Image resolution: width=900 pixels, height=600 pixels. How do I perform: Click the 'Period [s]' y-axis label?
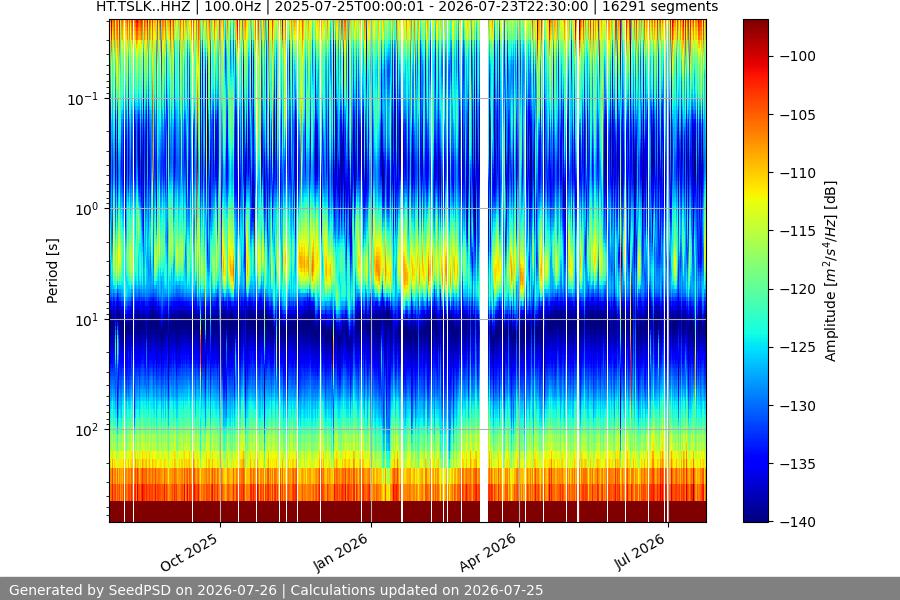(52, 271)
